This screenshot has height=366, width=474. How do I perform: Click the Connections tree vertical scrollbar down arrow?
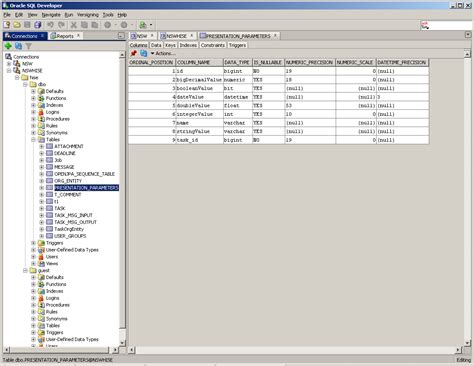pos(122,342)
